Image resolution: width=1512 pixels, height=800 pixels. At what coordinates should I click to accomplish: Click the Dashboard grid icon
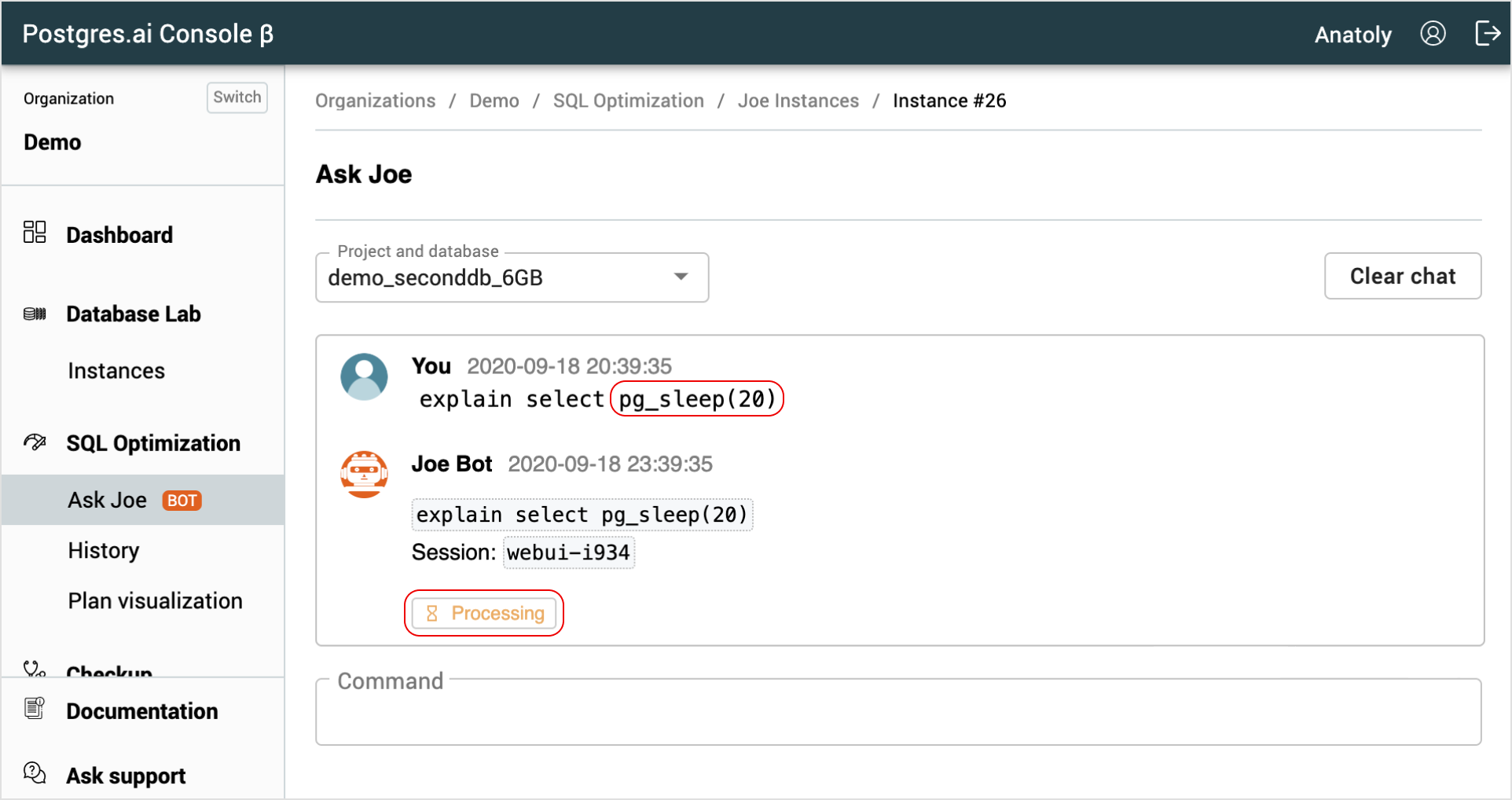tap(35, 232)
